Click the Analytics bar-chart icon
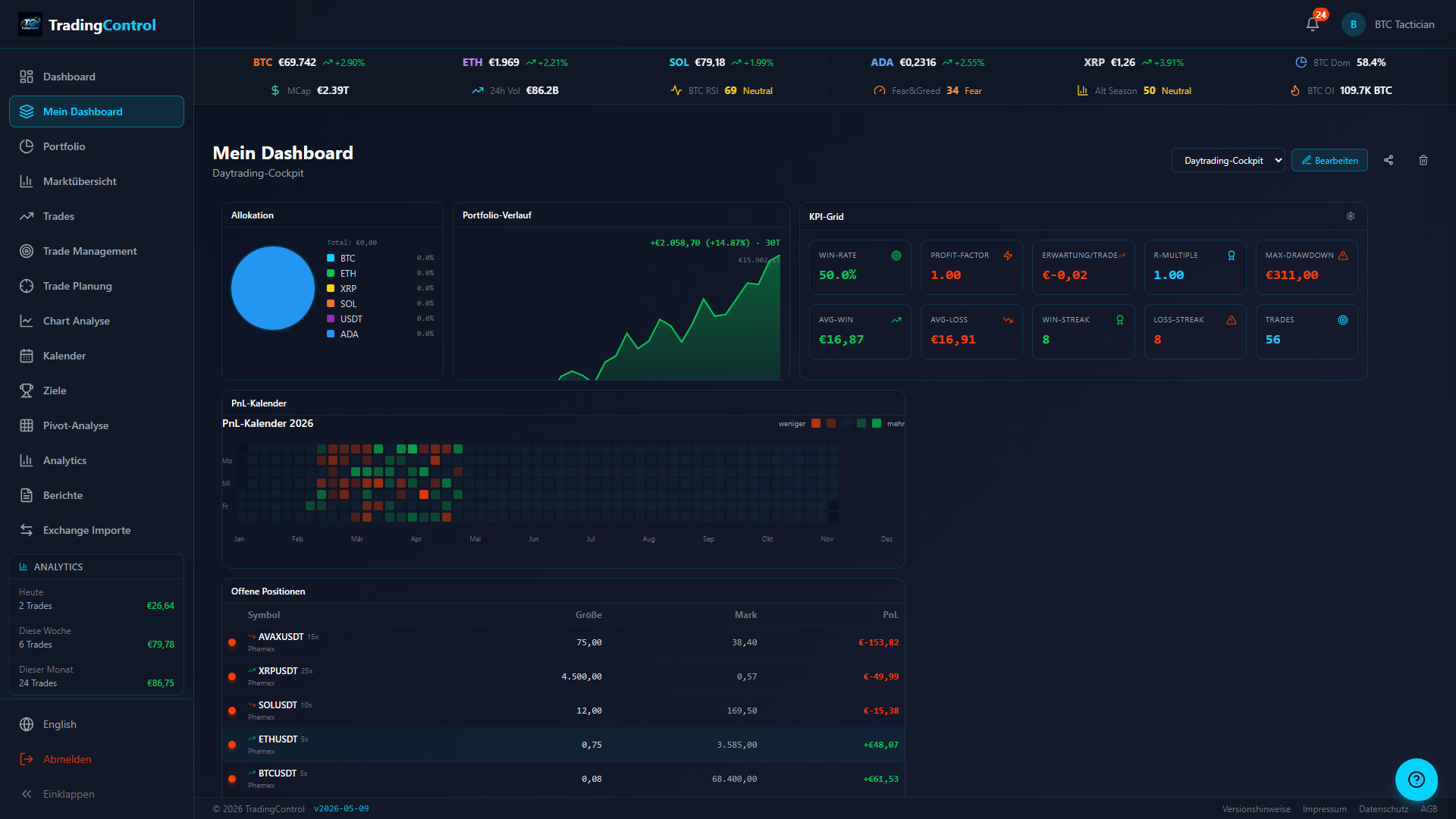1456x819 pixels. click(x=27, y=460)
